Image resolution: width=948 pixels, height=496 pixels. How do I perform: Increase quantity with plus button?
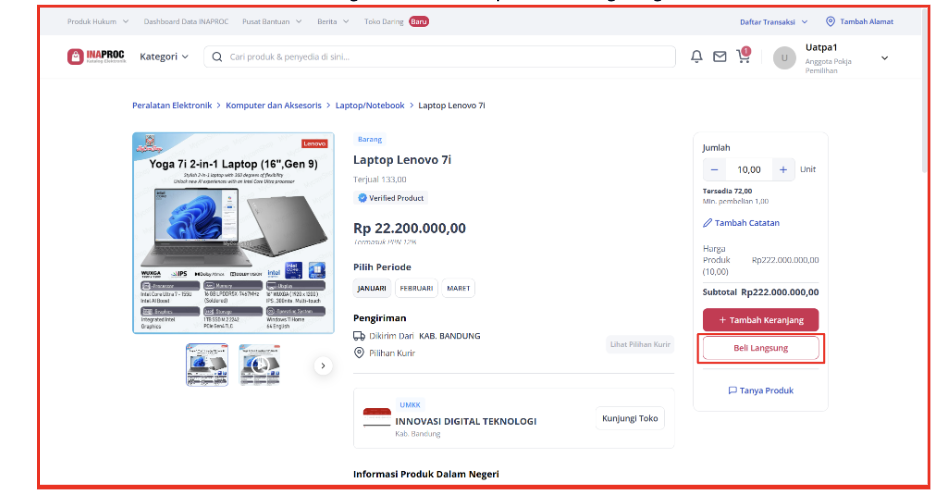click(x=783, y=169)
